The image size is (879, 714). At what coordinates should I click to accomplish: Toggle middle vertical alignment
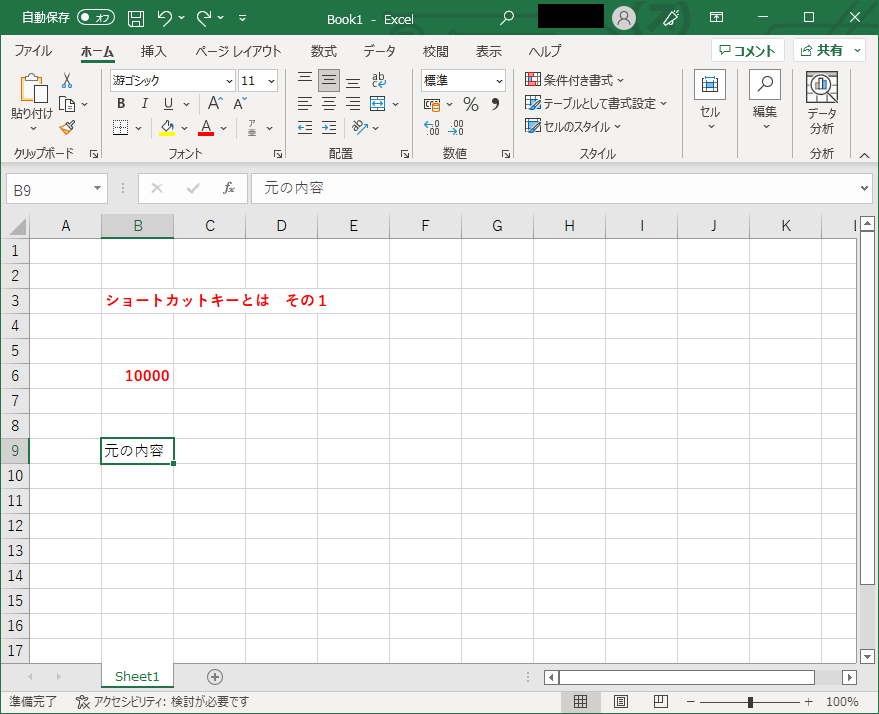[329, 81]
